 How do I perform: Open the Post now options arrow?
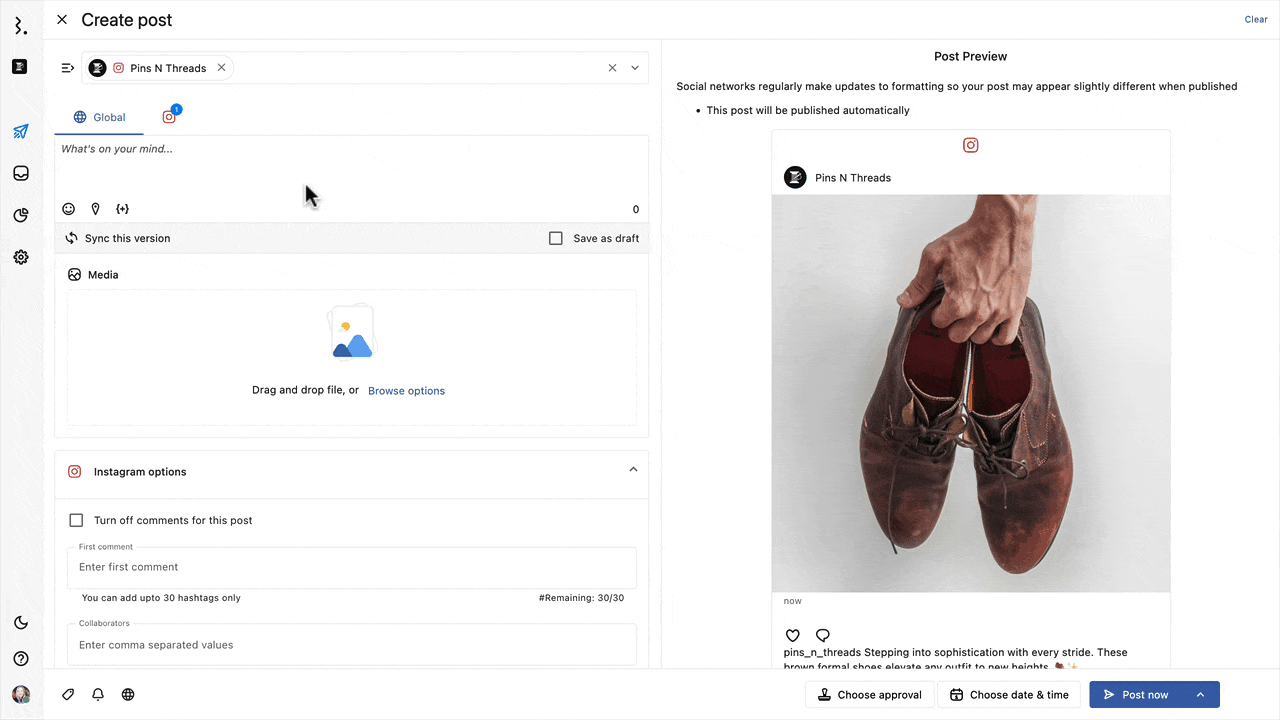[x=1201, y=695]
